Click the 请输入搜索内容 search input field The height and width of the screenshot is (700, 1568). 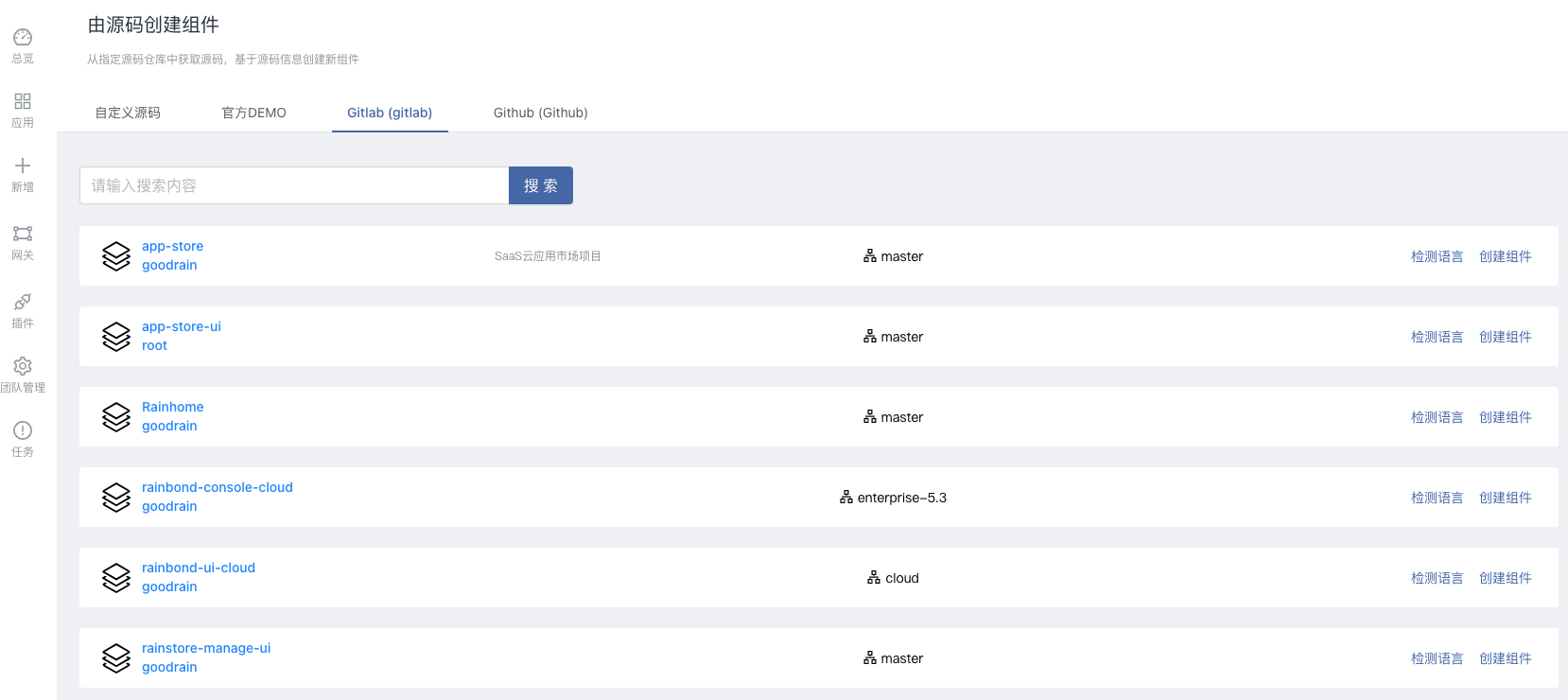294,185
